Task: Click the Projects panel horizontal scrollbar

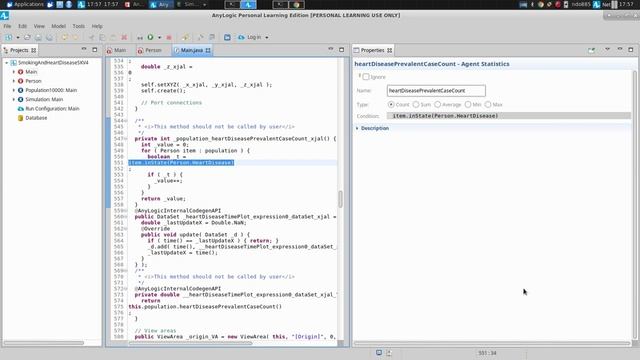Action: [x=44, y=343]
